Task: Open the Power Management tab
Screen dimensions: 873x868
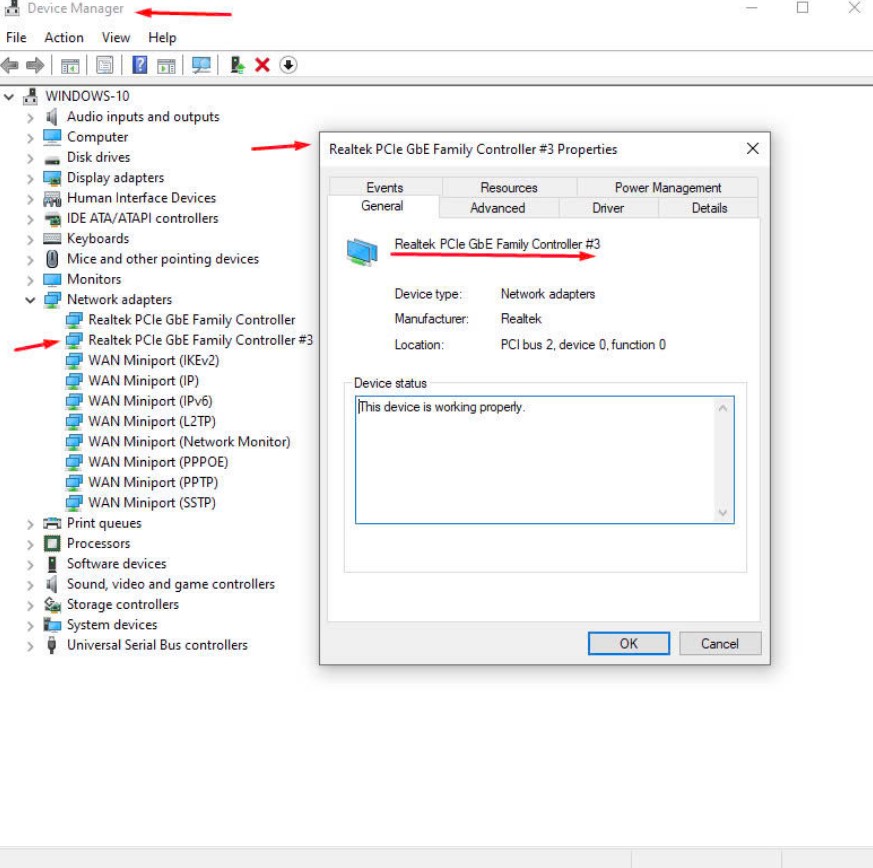Action: [668, 188]
